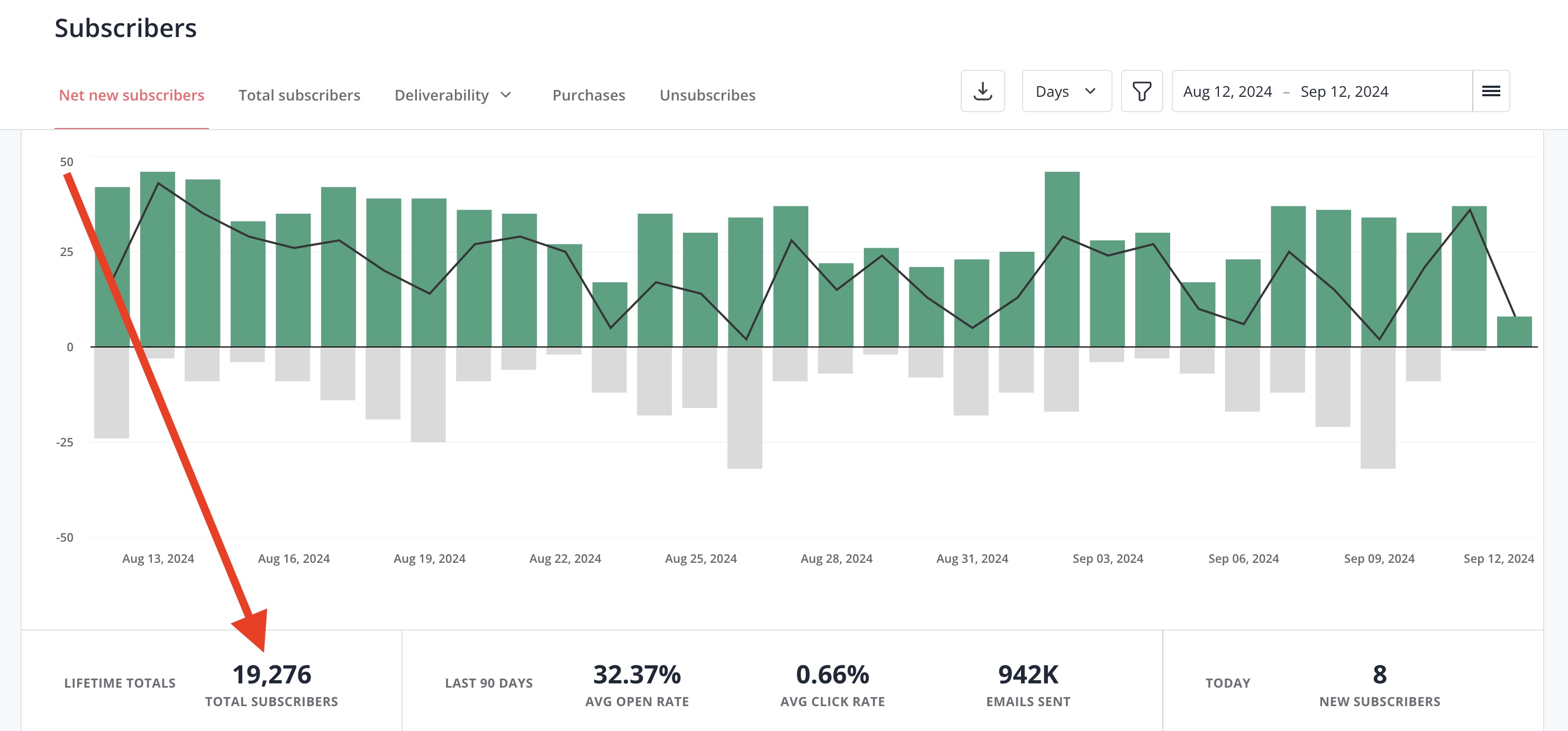Click the Aug 13, 2024 axis label
1568x731 pixels.
click(158, 558)
